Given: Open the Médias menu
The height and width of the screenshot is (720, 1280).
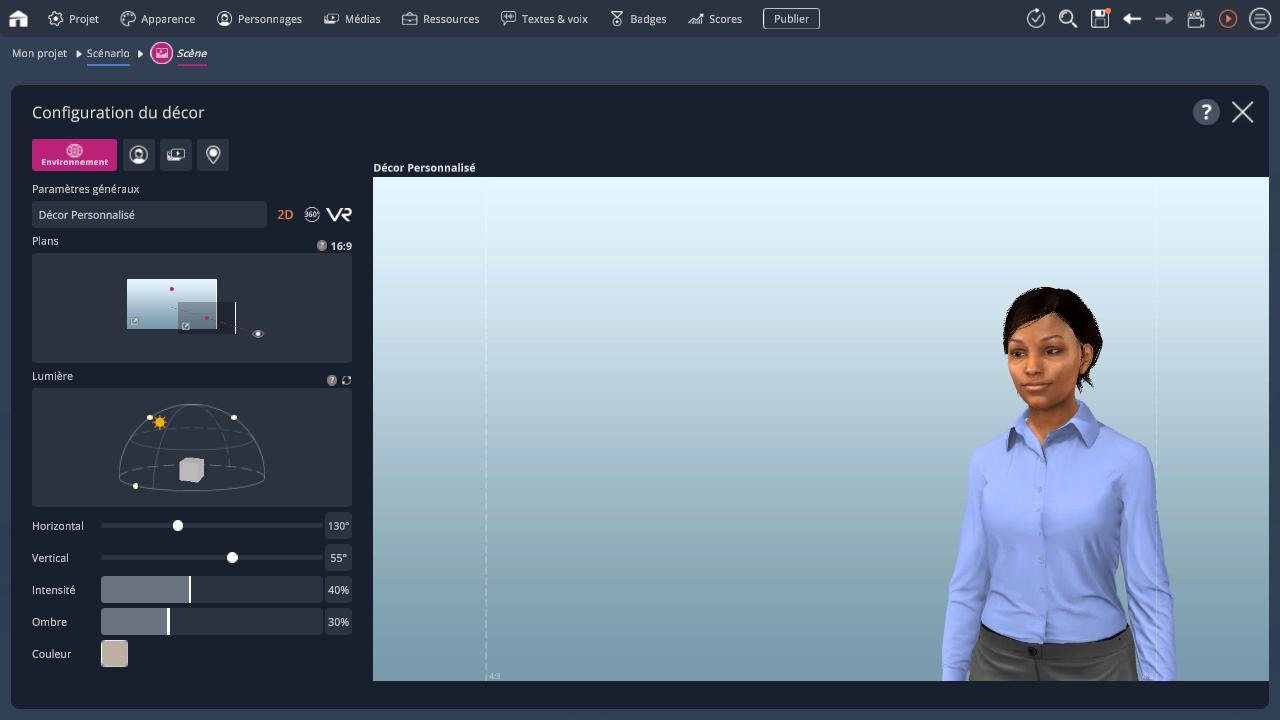Looking at the screenshot, I should pyautogui.click(x=352, y=19).
